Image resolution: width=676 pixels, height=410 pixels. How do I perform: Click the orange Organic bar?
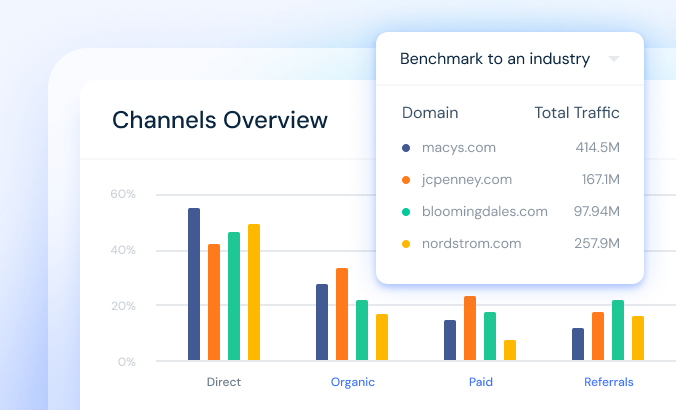tap(342, 314)
